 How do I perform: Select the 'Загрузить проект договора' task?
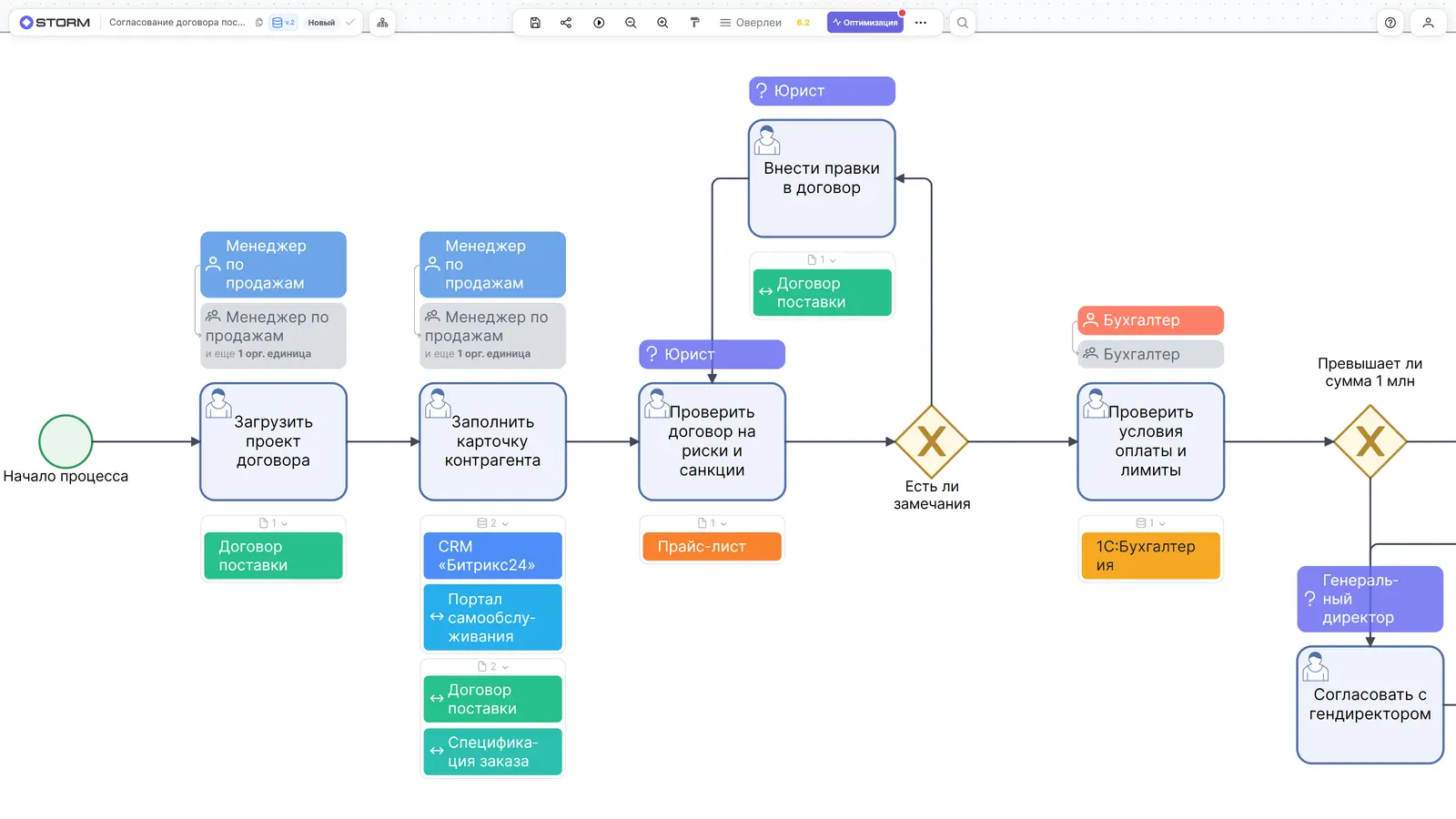point(273,441)
